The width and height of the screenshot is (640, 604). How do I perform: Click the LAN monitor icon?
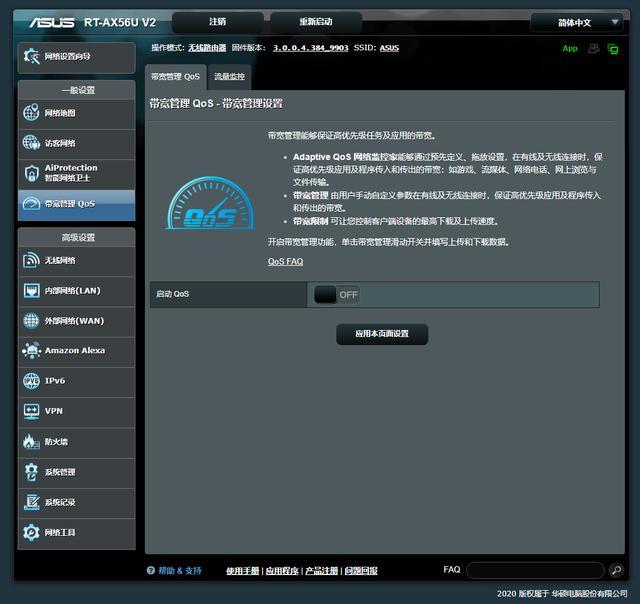tap(31, 291)
